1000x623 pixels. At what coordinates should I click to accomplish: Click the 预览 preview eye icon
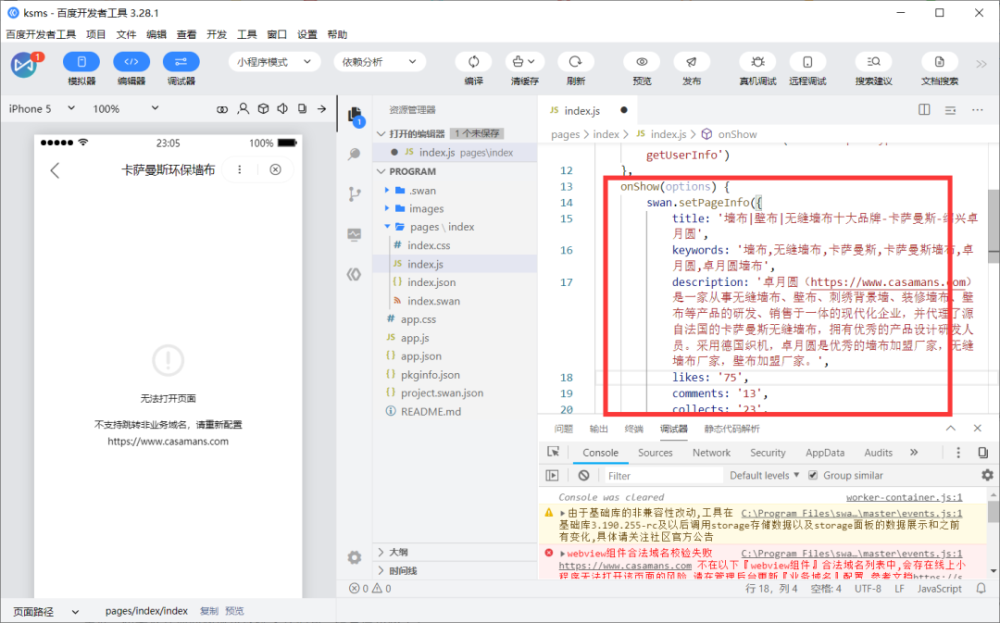642,62
